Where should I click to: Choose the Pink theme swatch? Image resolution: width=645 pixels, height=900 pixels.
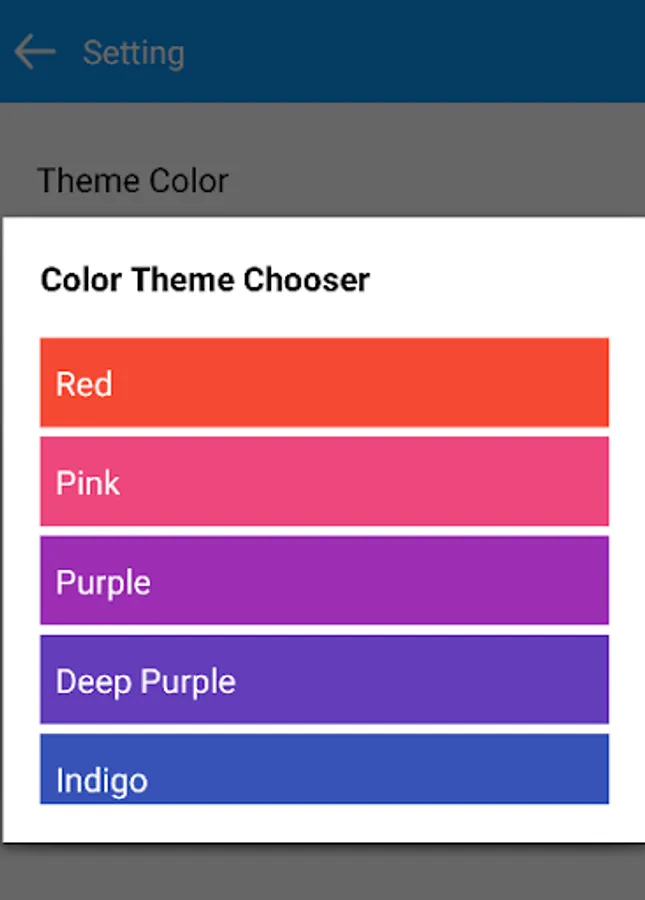click(x=324, y=481)
